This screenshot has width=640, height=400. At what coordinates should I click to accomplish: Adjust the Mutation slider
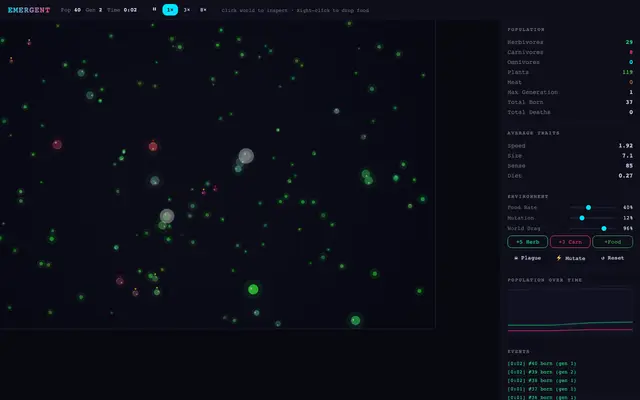click(x=593, y=218)
